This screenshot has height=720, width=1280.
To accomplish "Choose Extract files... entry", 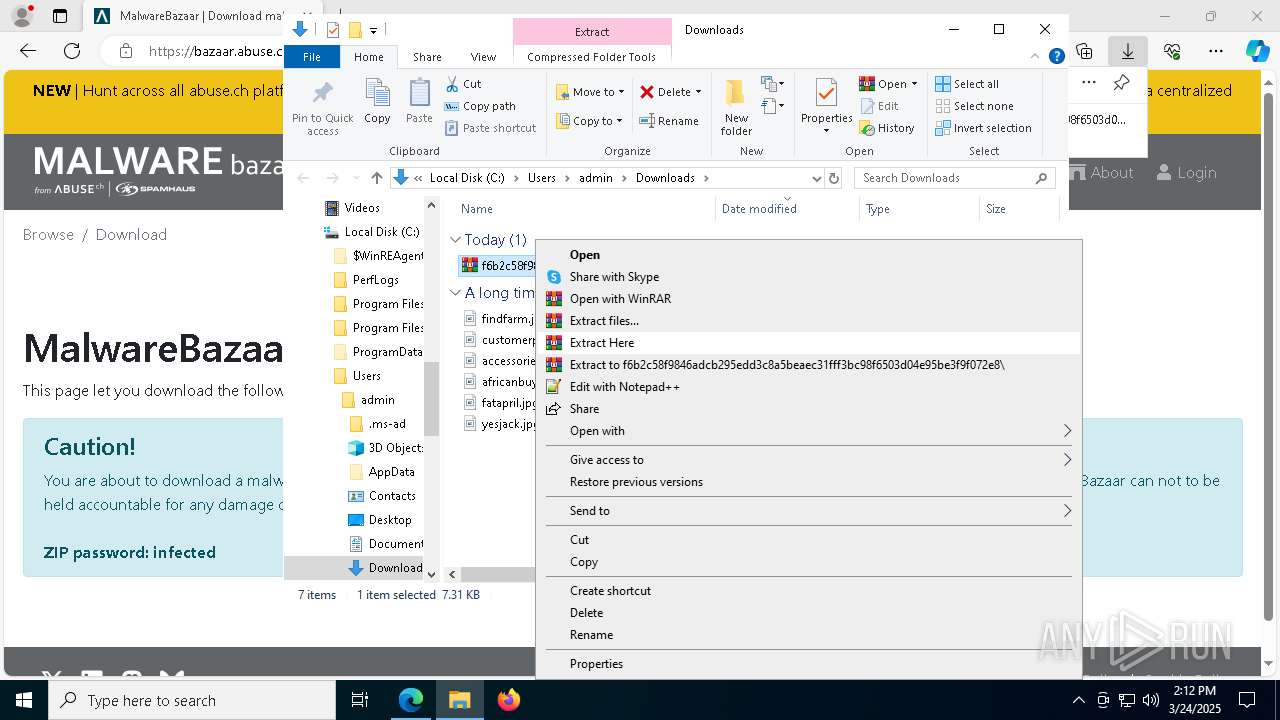I will (x=809, y=321).
